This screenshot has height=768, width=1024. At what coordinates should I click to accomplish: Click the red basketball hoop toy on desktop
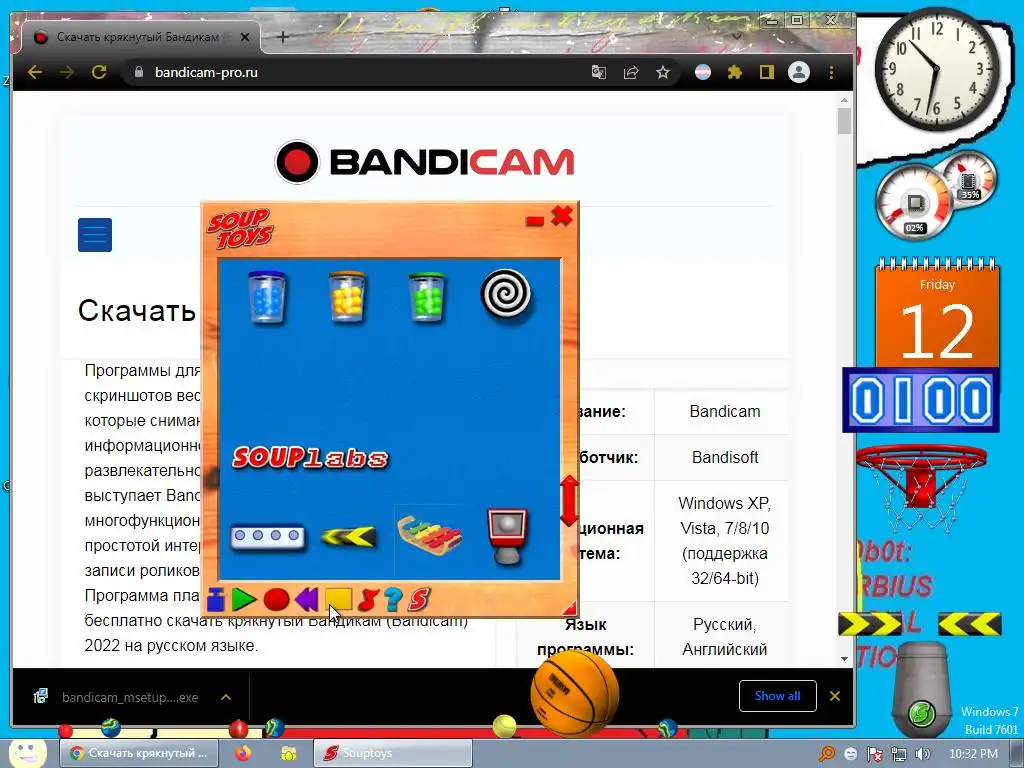[921, 487]
